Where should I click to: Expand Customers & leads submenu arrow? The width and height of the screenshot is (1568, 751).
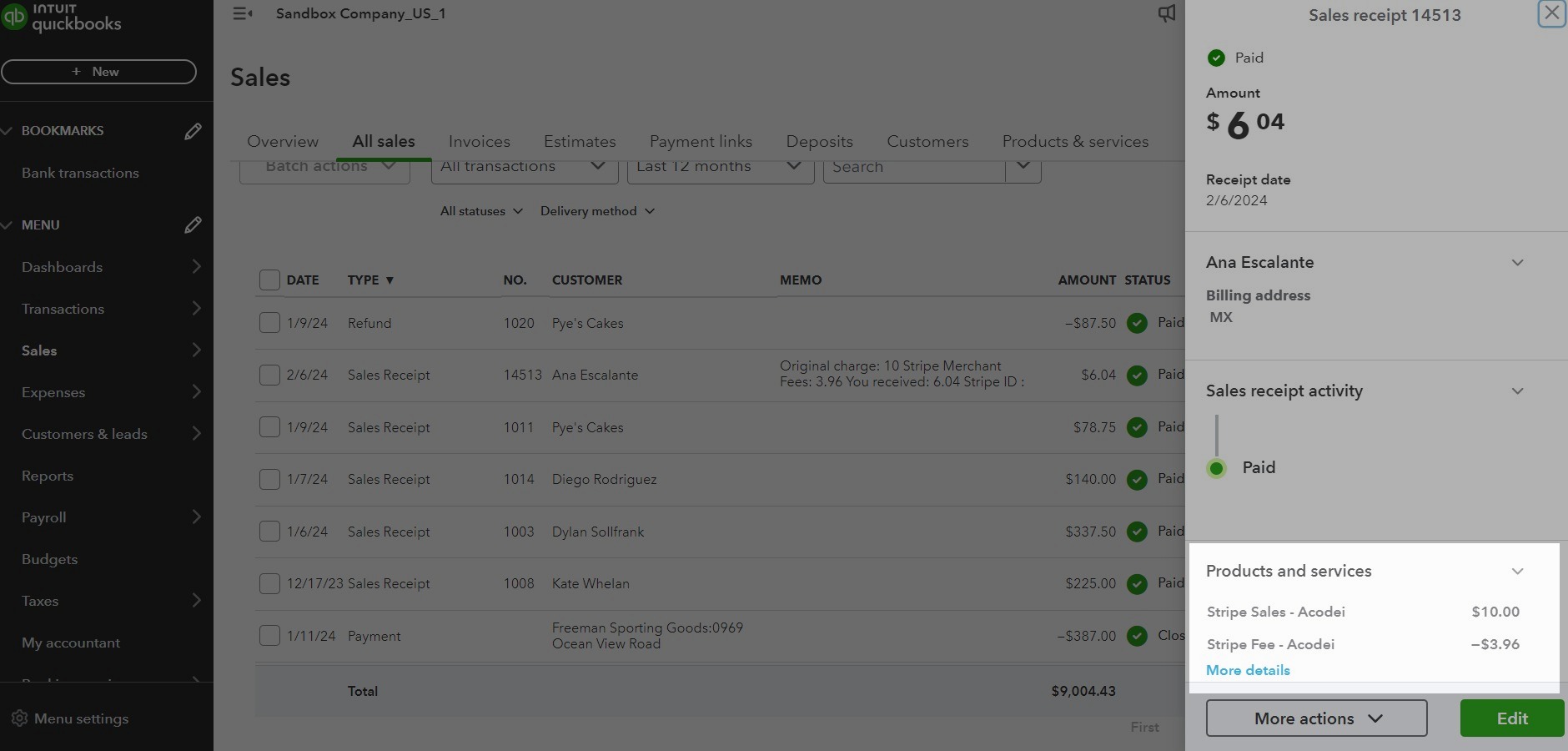point(196,433)
